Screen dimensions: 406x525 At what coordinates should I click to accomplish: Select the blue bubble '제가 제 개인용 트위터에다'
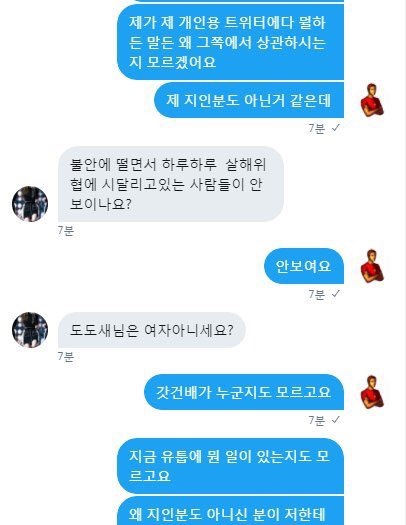click(231, 42)
